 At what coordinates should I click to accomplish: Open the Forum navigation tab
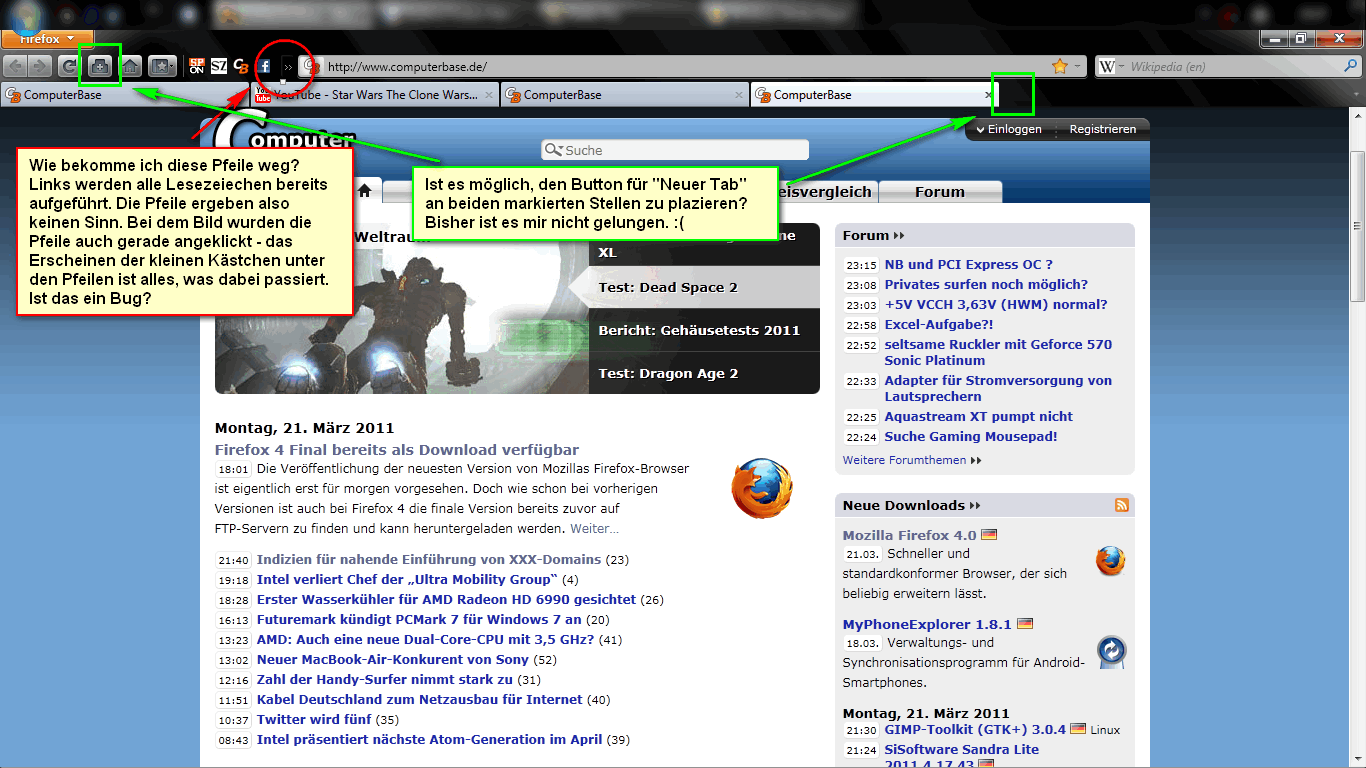(940, 192)
